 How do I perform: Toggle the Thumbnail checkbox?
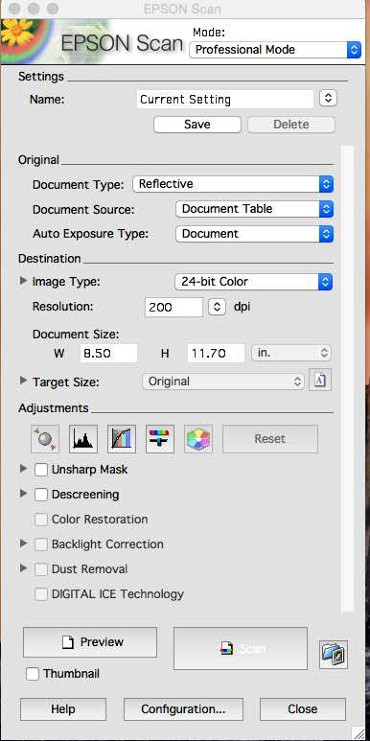point(32,673)
